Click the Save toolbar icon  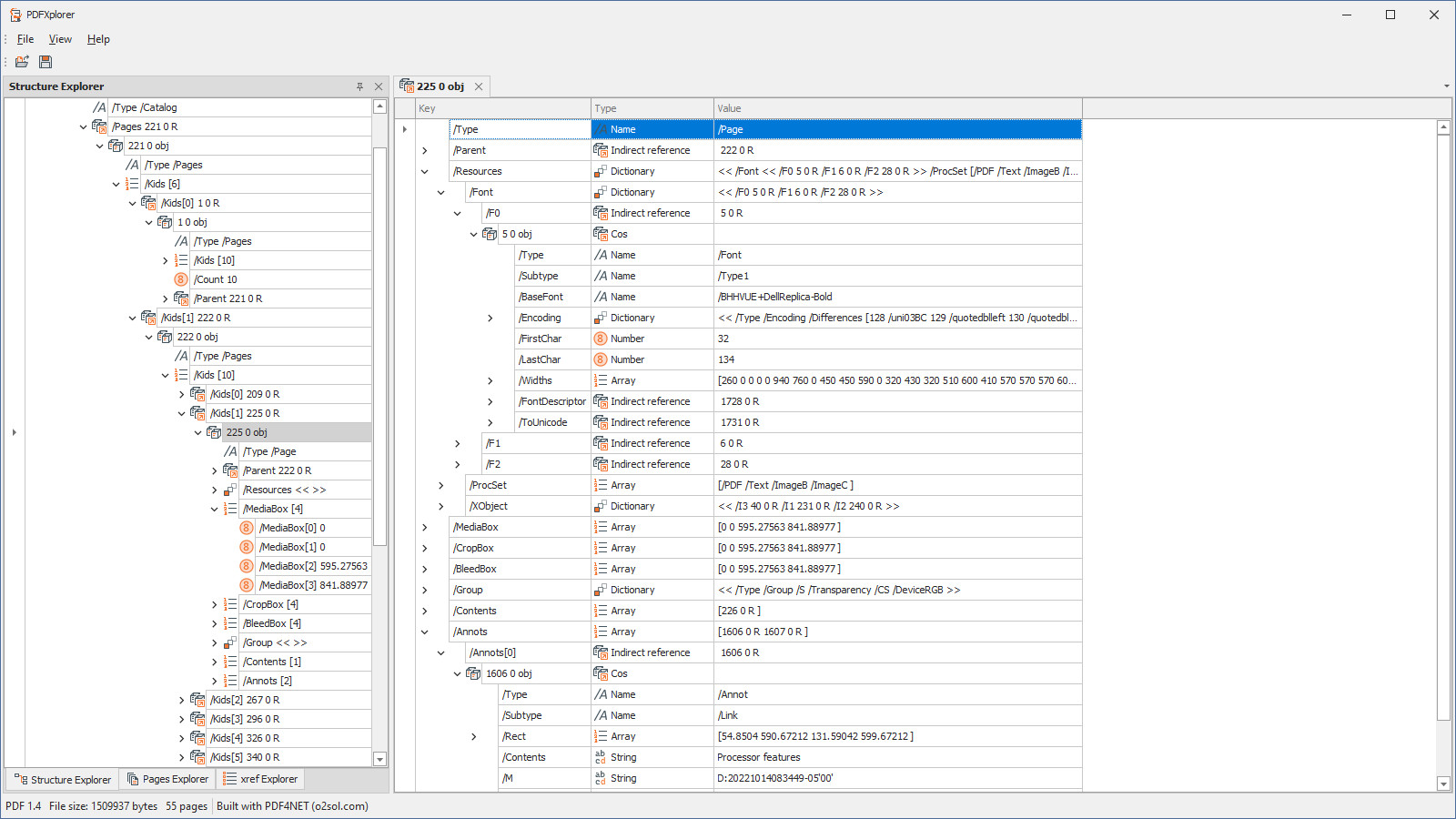pyautogui.click(x=45, y=62)
